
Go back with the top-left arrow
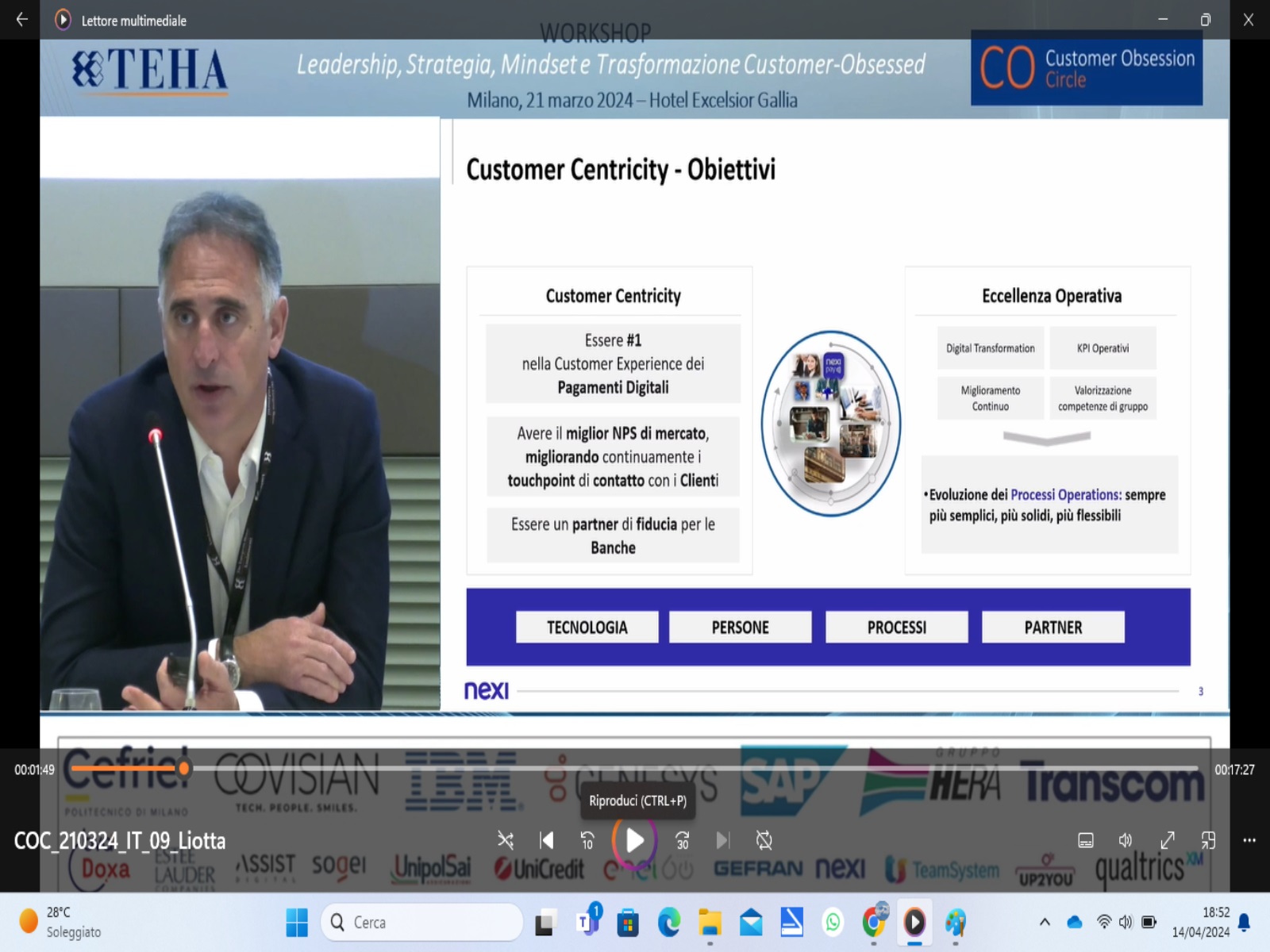point(22,20)
